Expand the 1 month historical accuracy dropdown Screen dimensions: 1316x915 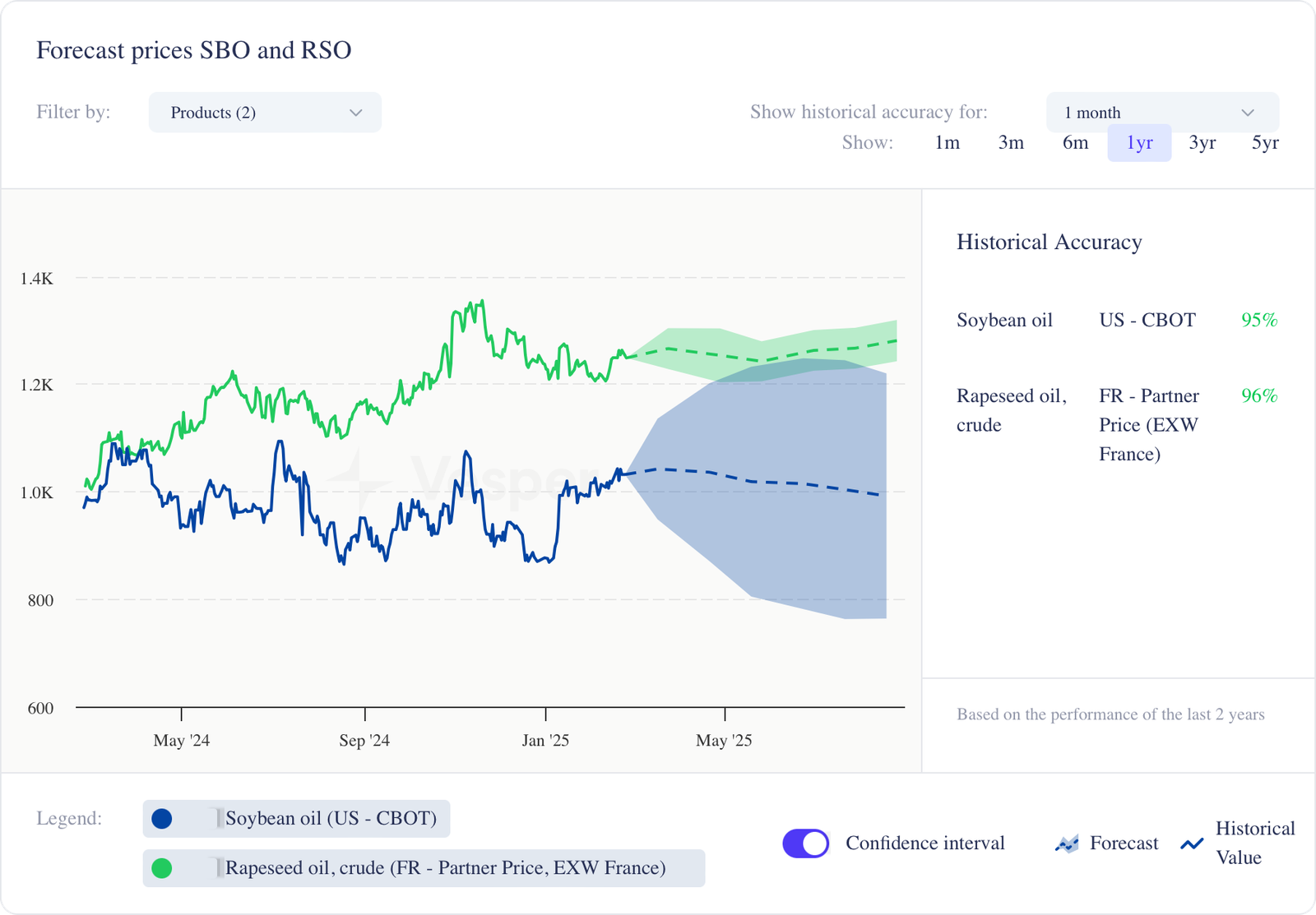pyautogui.click(x=1161, y=113)
